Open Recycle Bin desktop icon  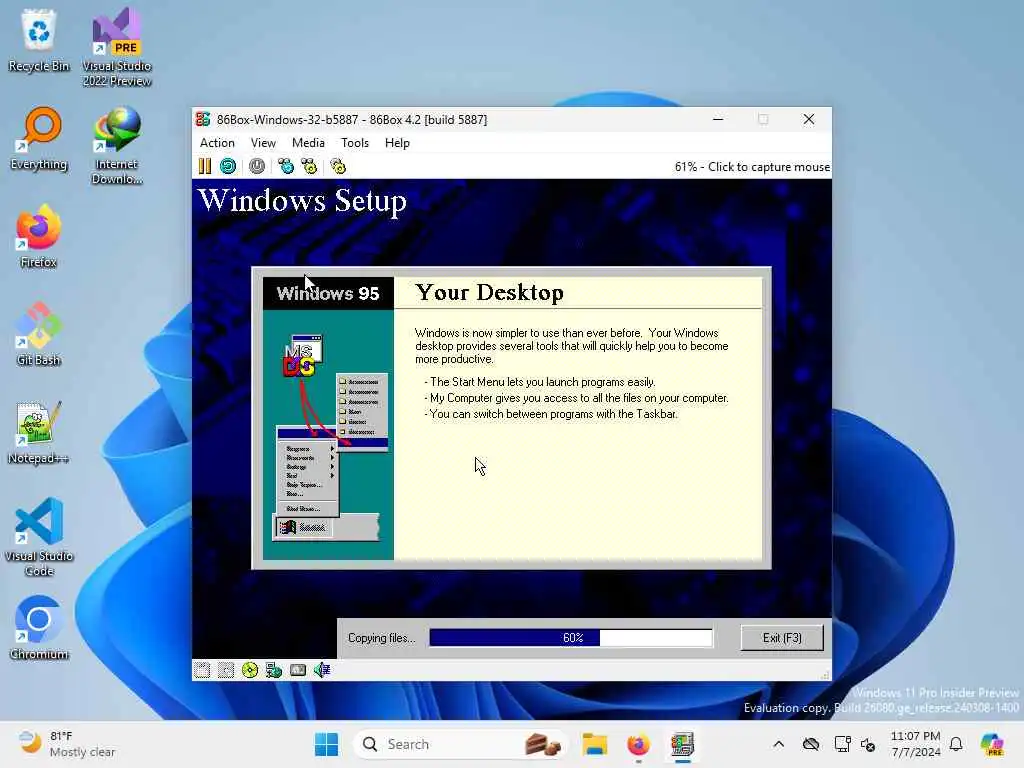tap(39, 40)
